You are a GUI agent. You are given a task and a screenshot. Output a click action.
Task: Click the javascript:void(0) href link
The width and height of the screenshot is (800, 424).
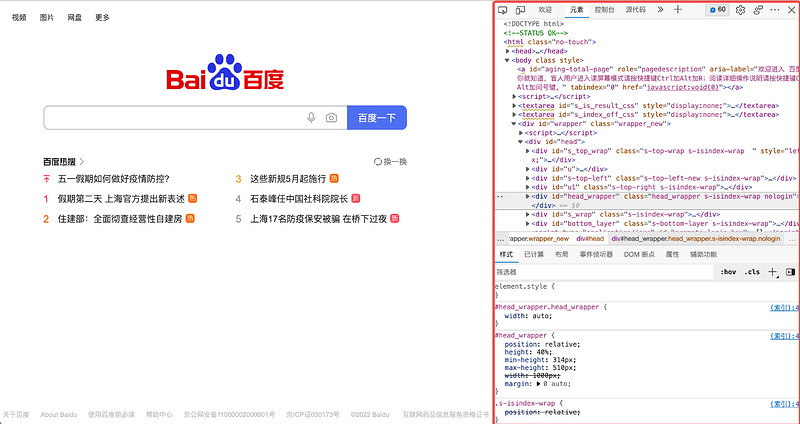click(683, 87)
